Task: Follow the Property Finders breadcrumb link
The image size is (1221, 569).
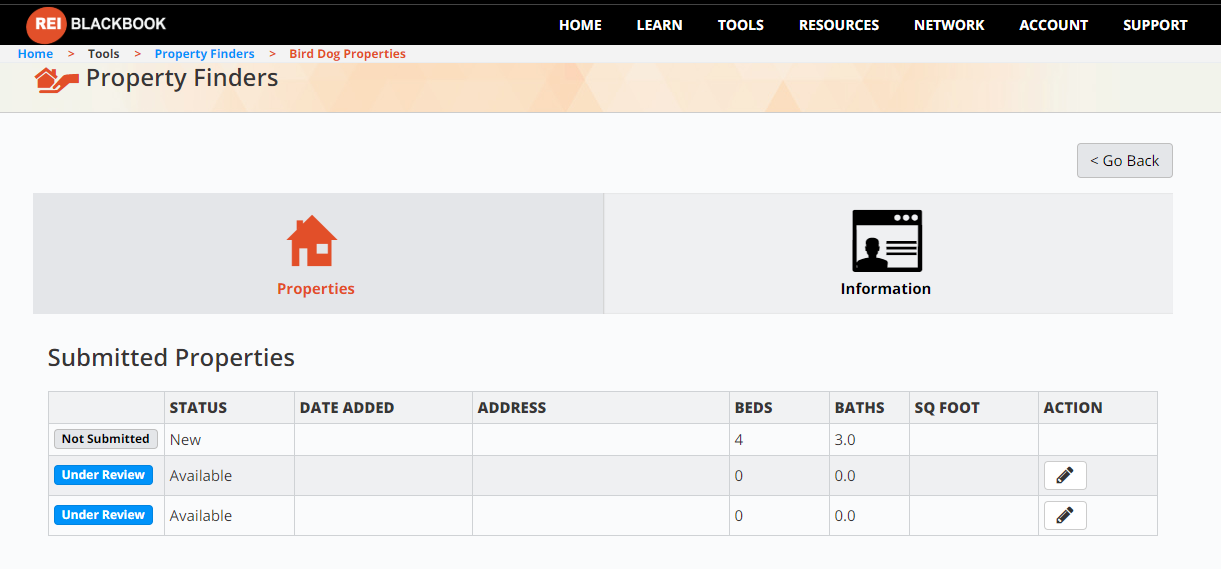Action: coord(204,54)
